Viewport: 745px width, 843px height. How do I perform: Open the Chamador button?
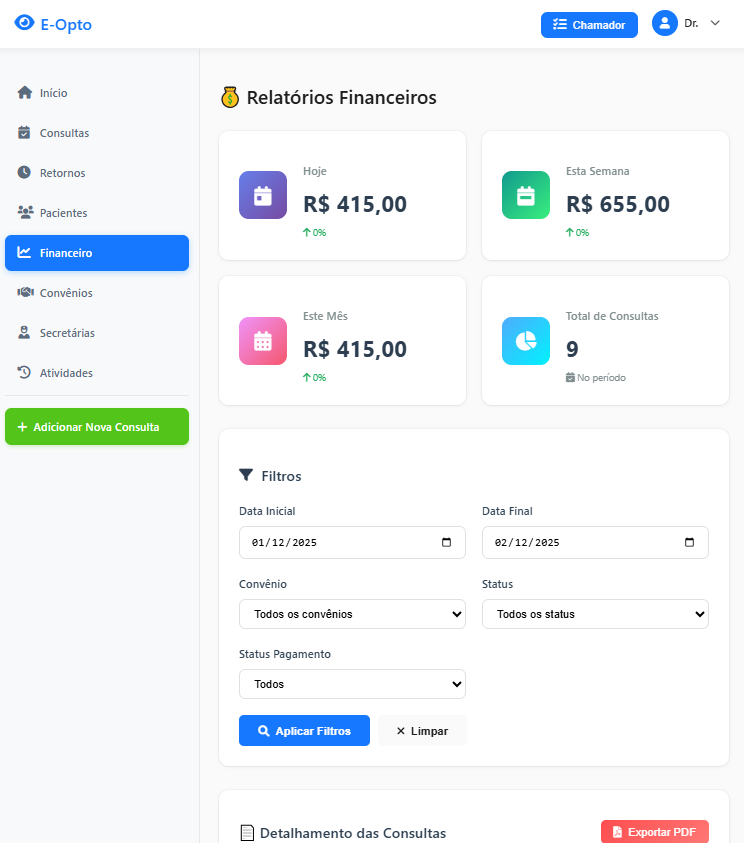[589, 25]
